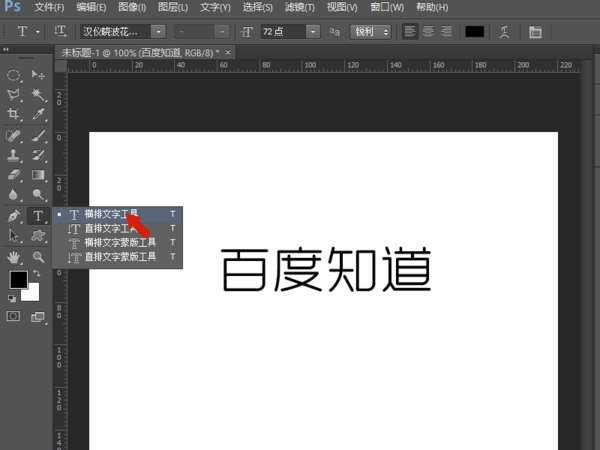This screenshot has width=600, height=450.
Task: Select the Elliptical Marquee tool
Action: [x=14, y=75]
